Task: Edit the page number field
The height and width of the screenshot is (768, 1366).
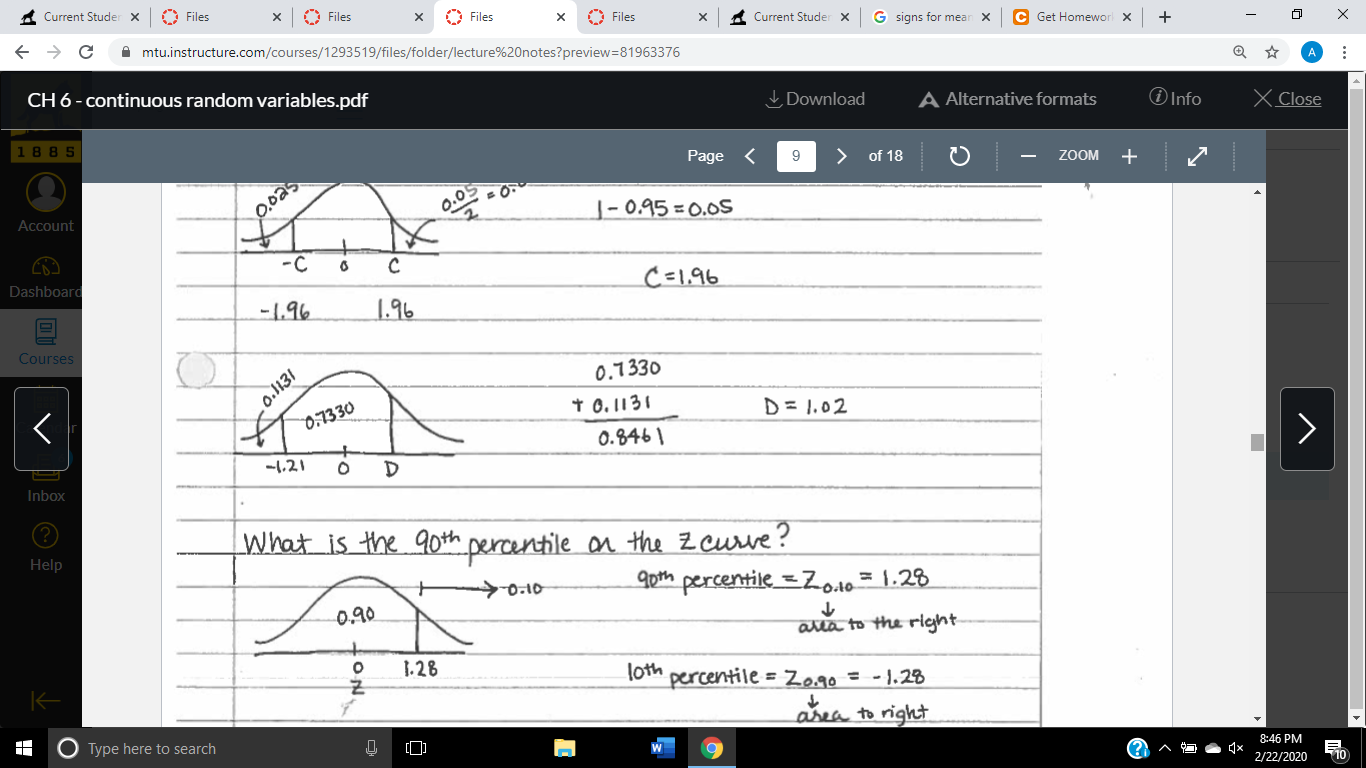Action: pyautogui.click(x=796, y=156)
